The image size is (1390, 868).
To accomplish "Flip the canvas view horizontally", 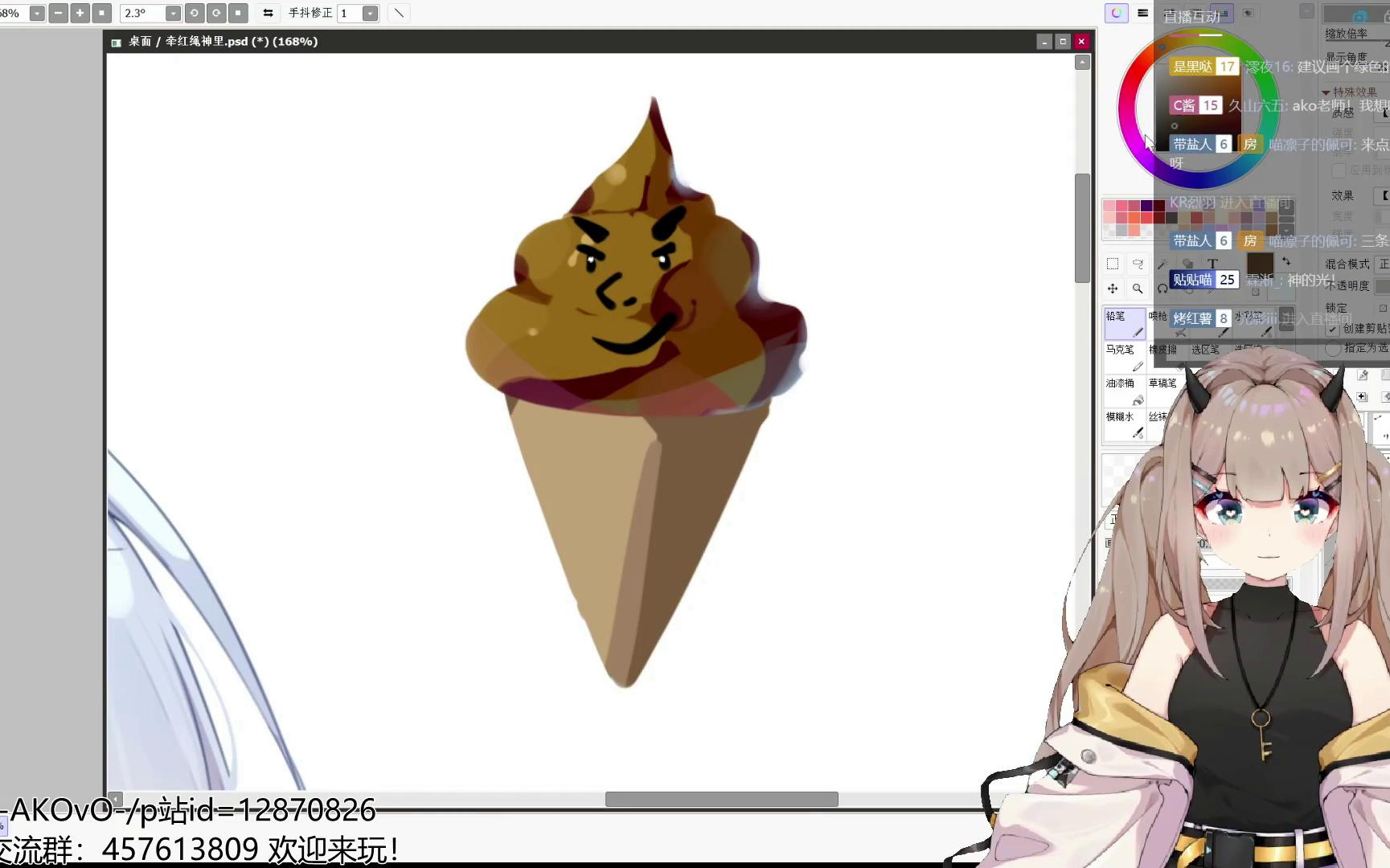I will click(268, 13).
